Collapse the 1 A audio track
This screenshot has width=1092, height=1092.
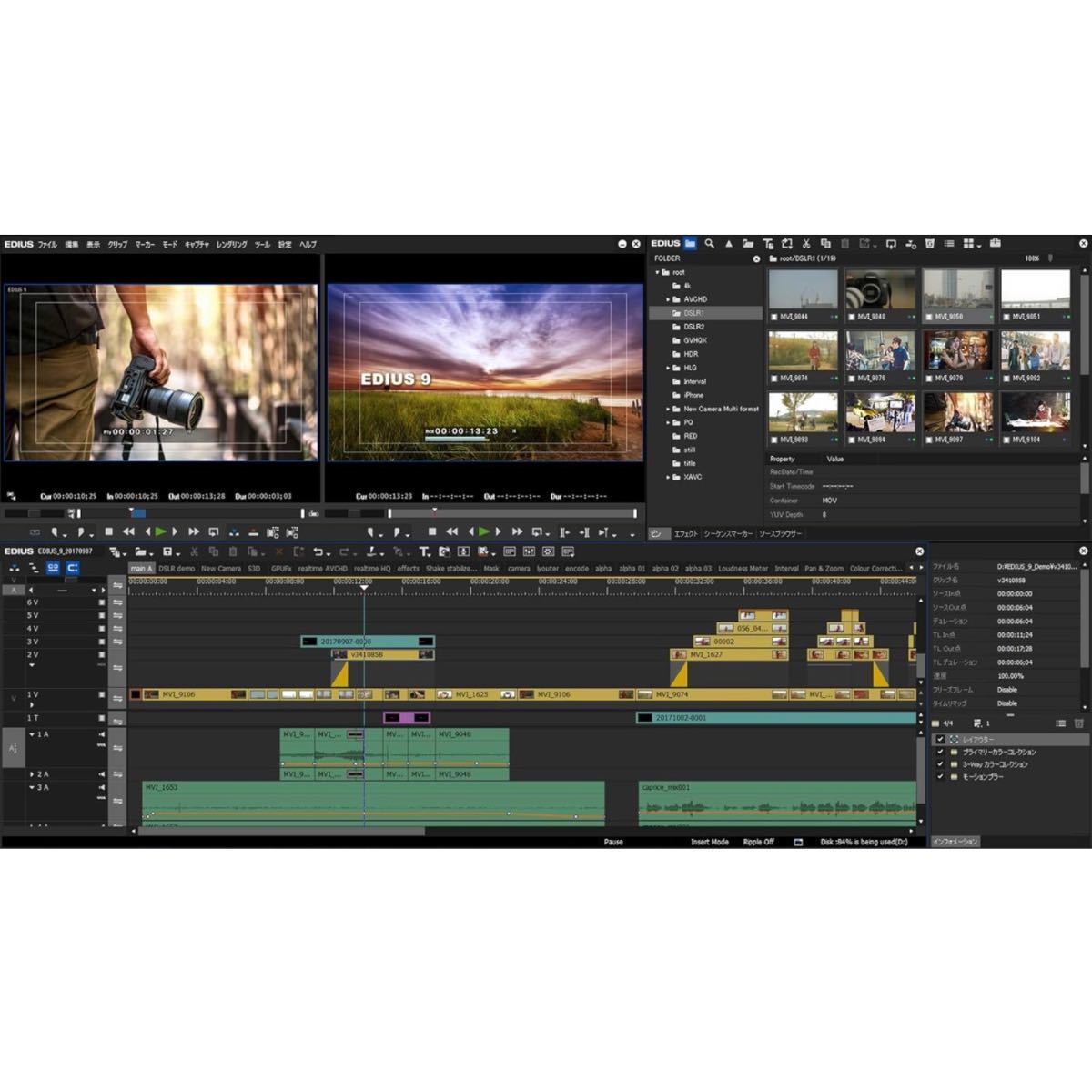pyautogui.click(x=32, y=734)
